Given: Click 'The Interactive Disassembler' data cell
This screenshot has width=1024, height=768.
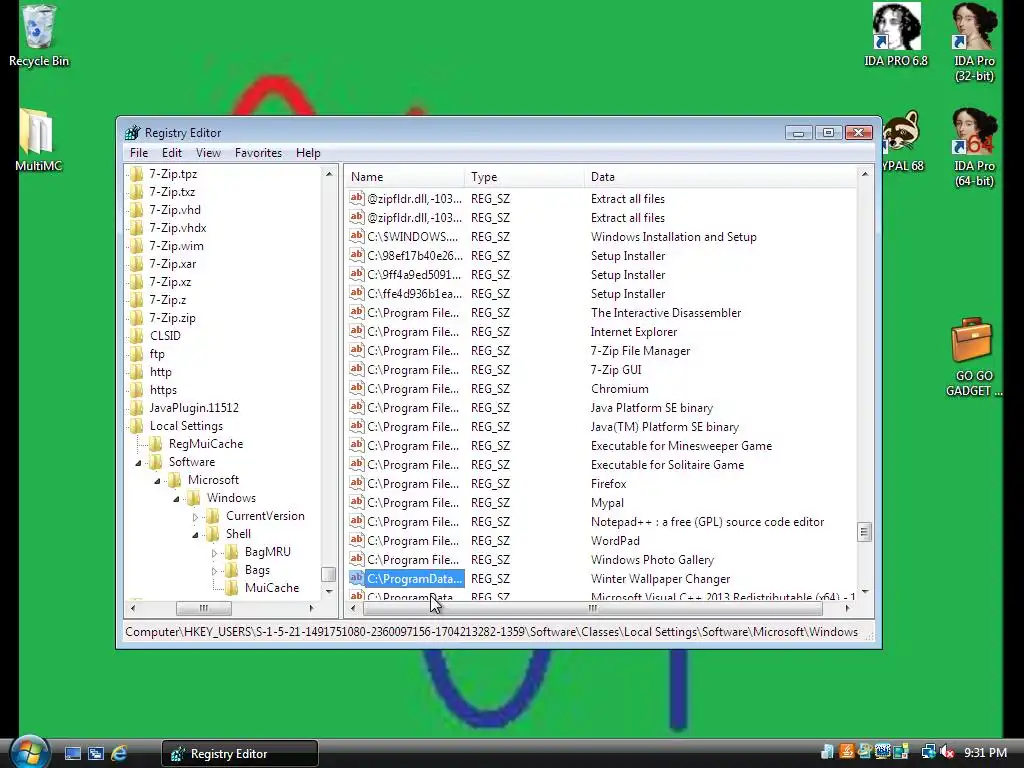Looking at the screenshot, I should tap(666, 313).
